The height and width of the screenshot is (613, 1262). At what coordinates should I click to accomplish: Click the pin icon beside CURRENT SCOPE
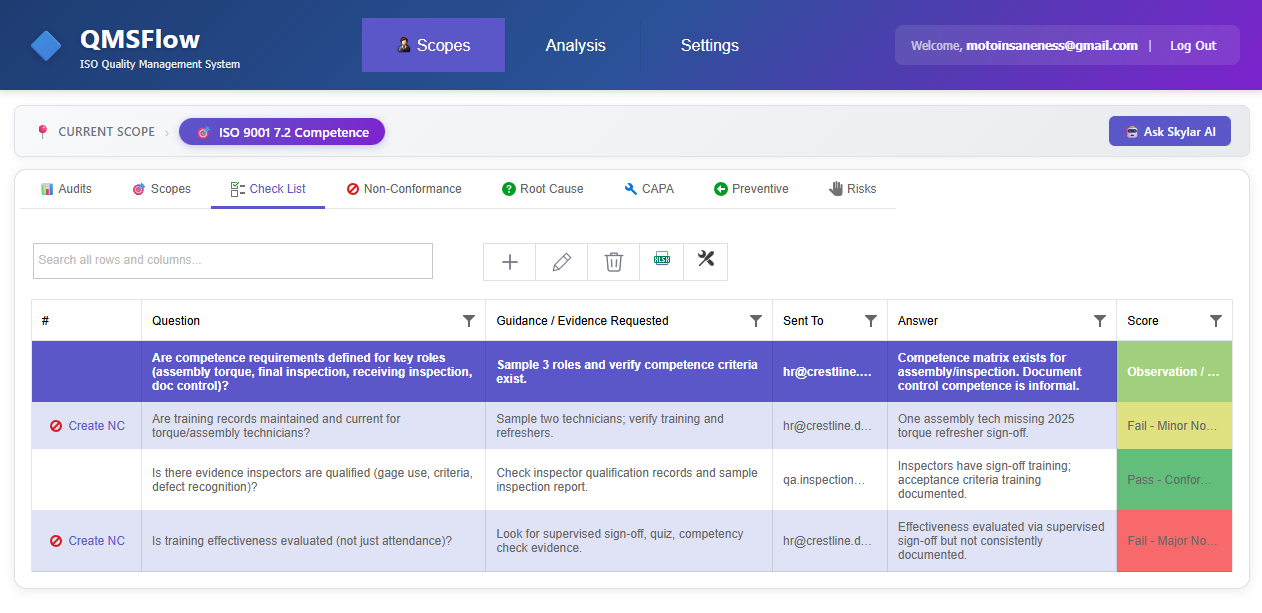click(41, 130)
